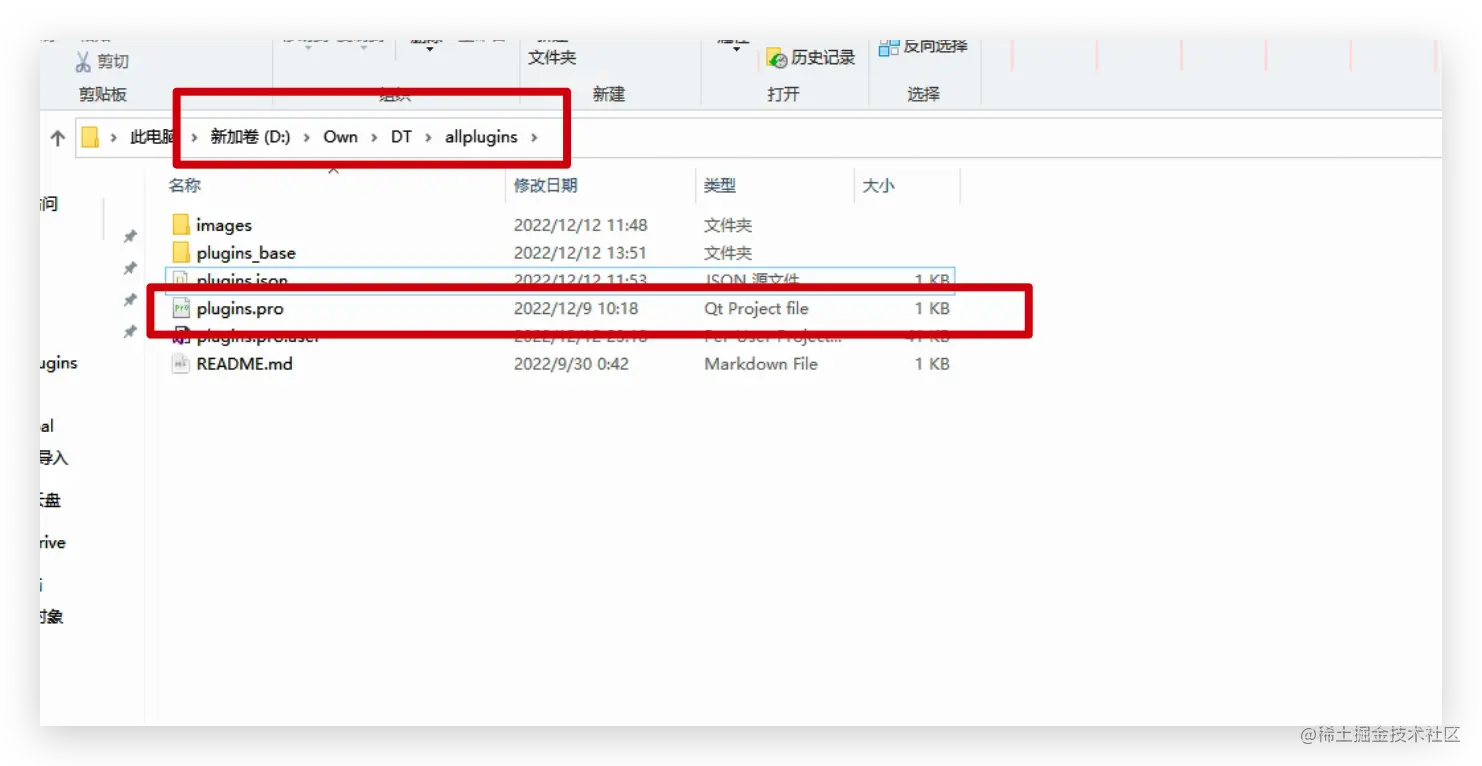Select the README.md file name
The width and height of the screenshot is (1482, 766).
coord(245,364)
